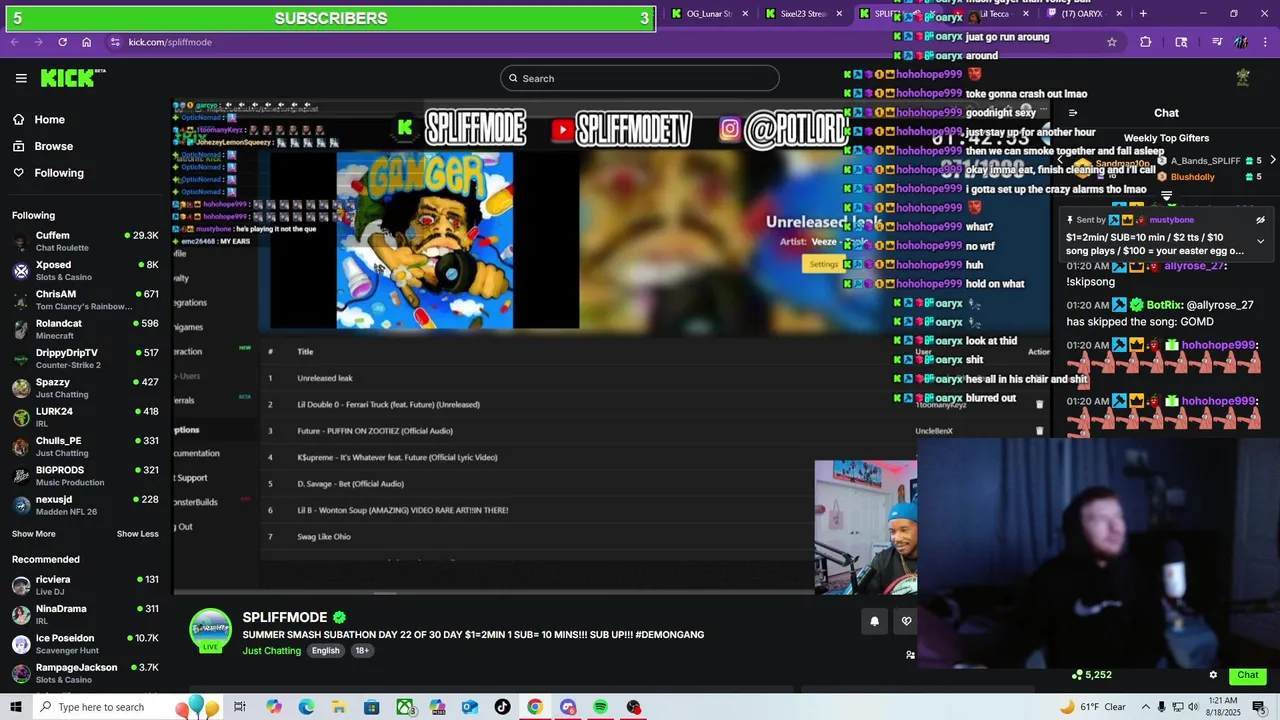The height and width of the screenshot is (720, 1280).
Task: Click LURK24 avatar in Following list
Action: [x=21, y=418]
